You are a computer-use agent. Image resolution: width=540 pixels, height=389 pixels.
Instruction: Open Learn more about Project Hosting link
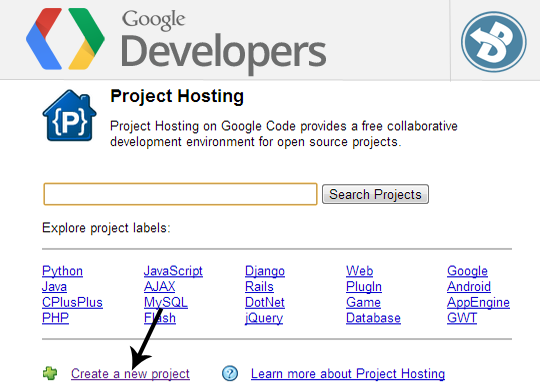click(348, 374)
